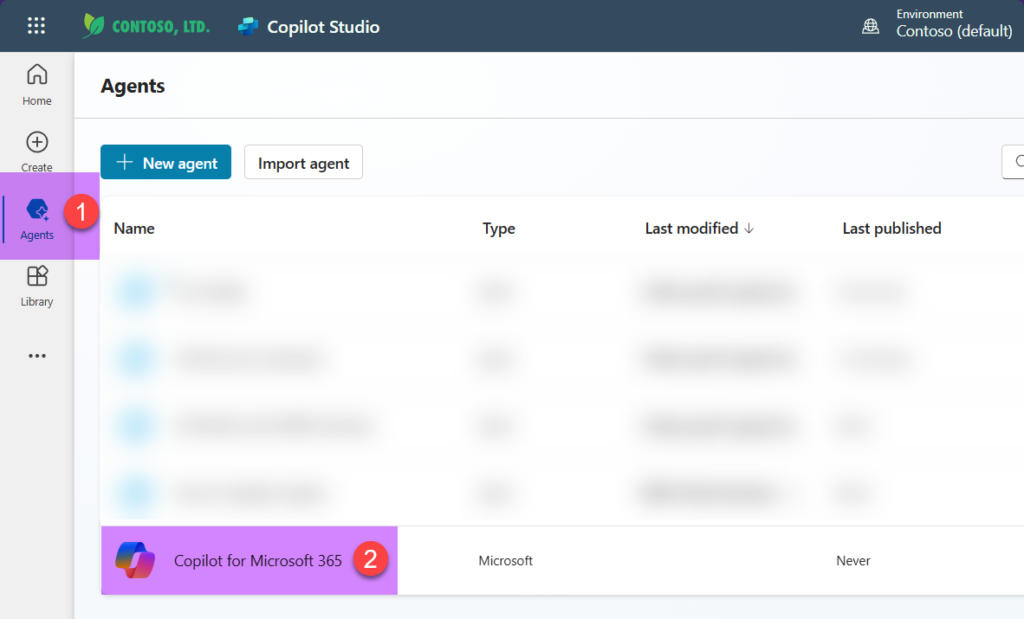This screenshot has height=619, width=1024.
Task: Click the Environment globe icon
Action: [x=871, y=26]
